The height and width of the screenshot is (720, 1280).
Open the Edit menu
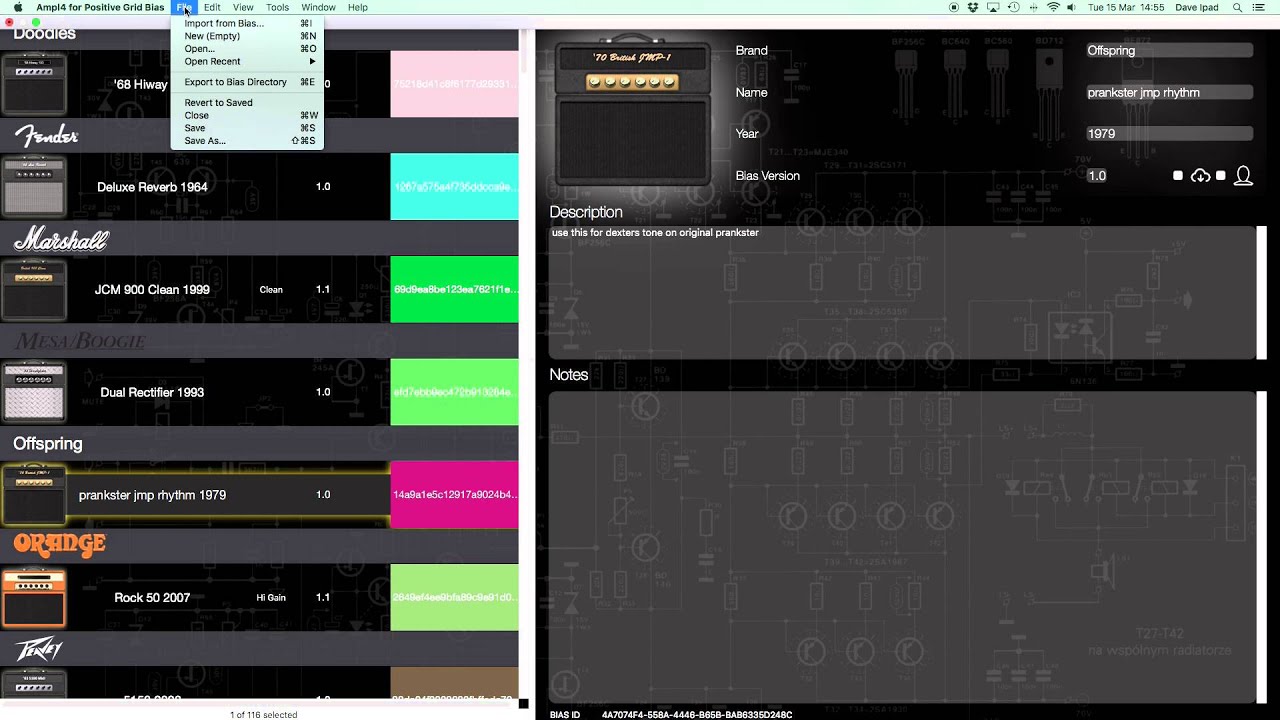pos(212,7)
